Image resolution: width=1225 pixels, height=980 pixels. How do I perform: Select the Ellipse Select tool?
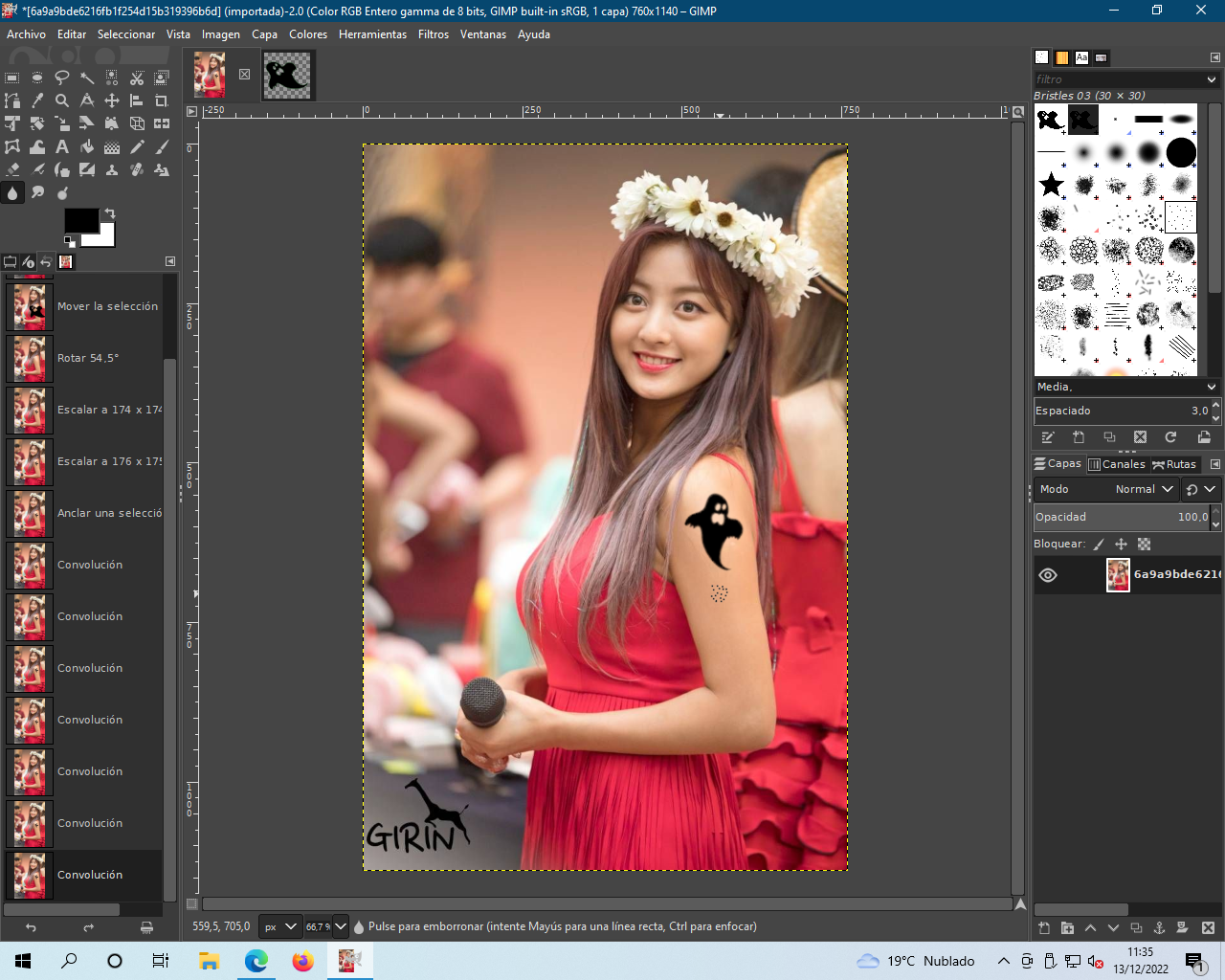(37, 78)
